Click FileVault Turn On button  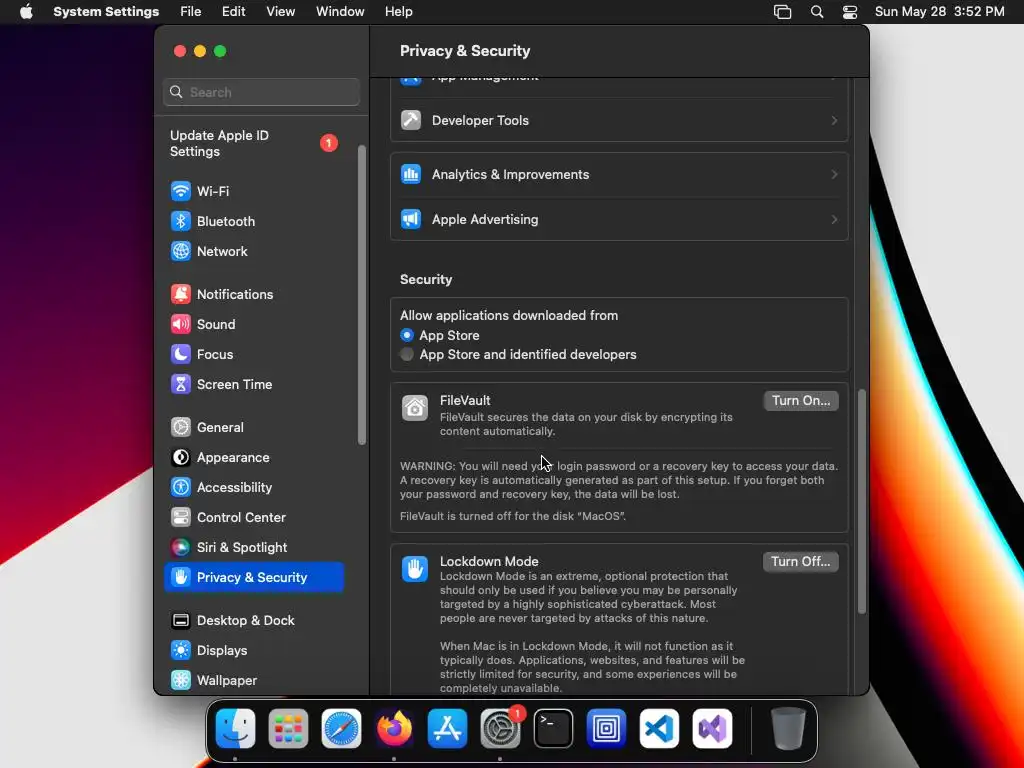(801, 401)
